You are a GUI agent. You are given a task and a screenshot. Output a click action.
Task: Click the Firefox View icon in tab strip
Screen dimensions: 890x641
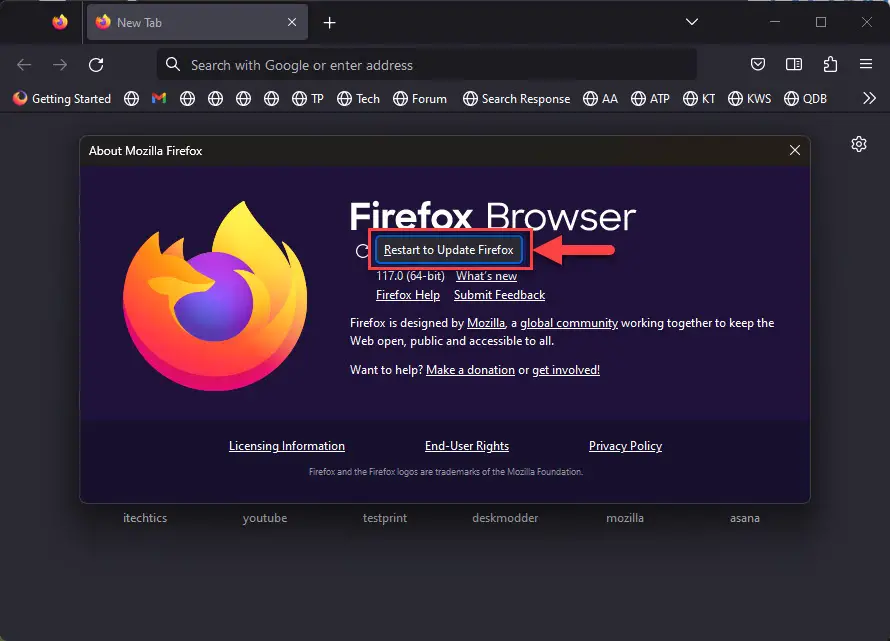click(60, 22)
